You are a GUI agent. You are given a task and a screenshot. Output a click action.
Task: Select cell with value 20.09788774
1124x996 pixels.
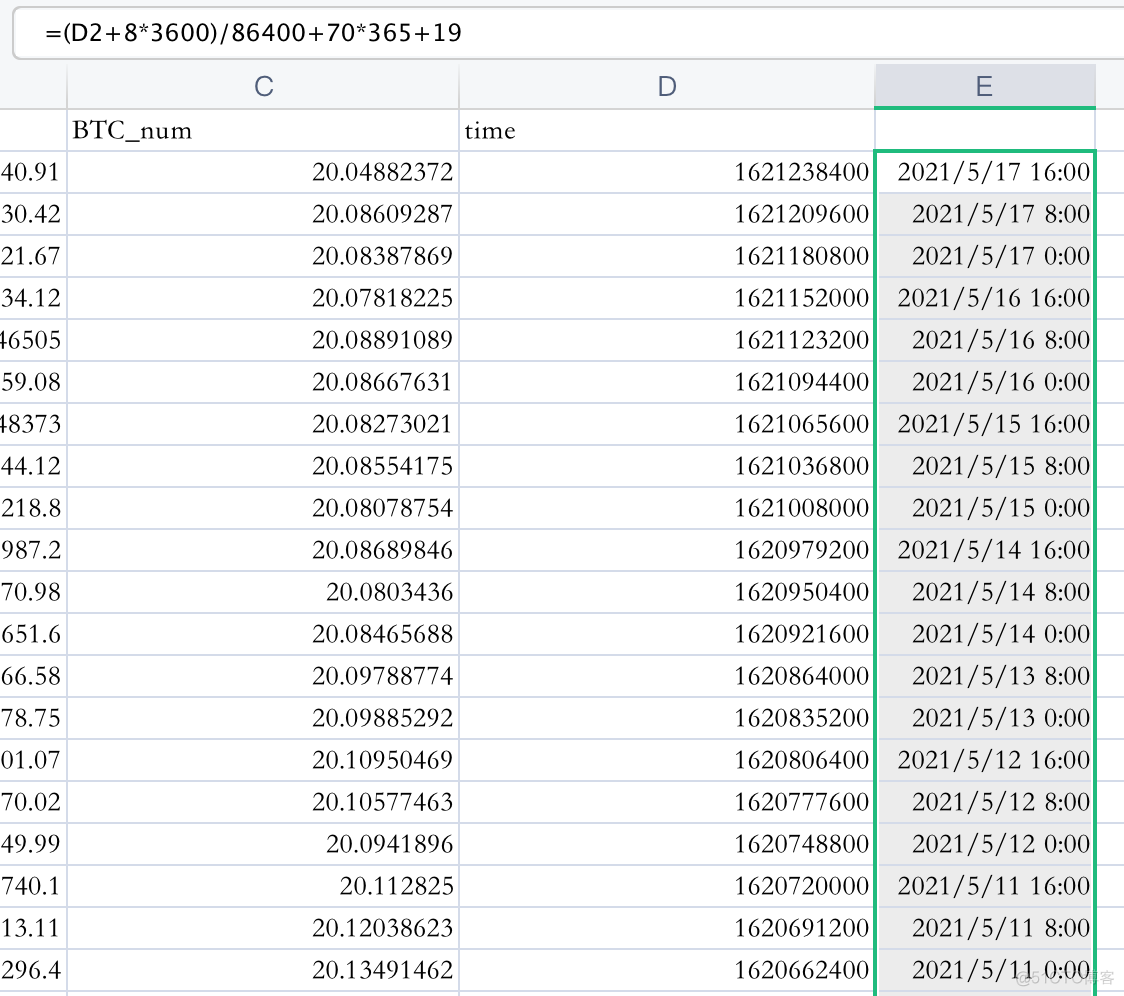(x=263, y=676)
